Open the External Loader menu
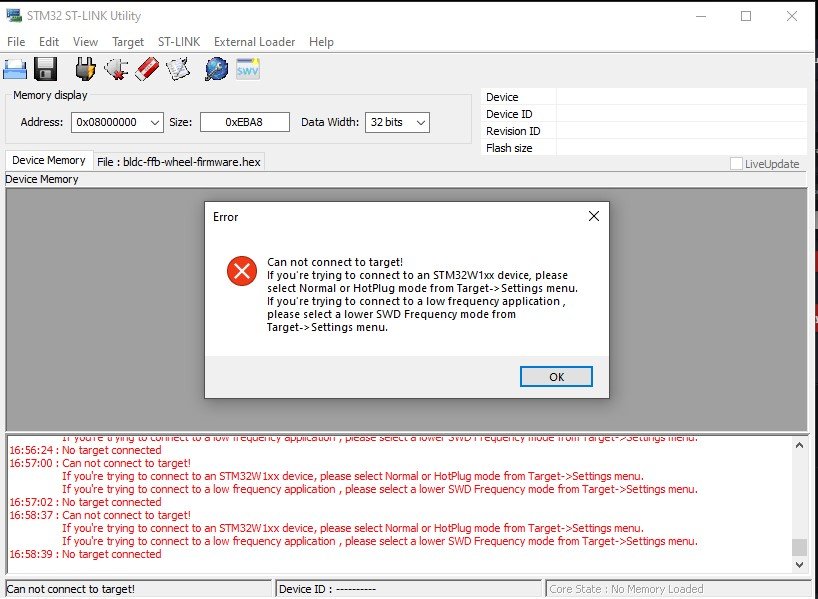Viewport: 818px width, 599px height. coord(254,42)
